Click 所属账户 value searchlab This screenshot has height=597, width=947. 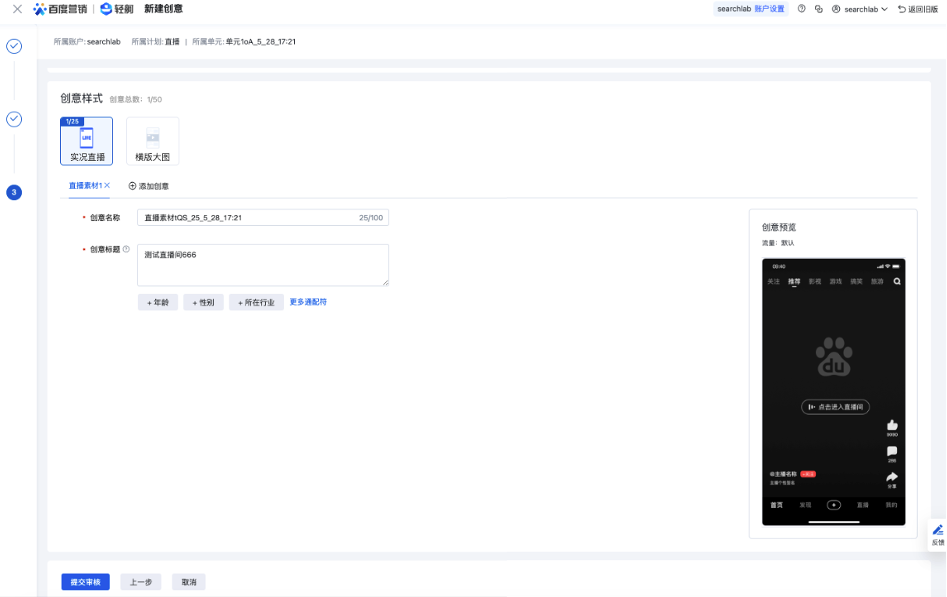[x=104, y=42]
